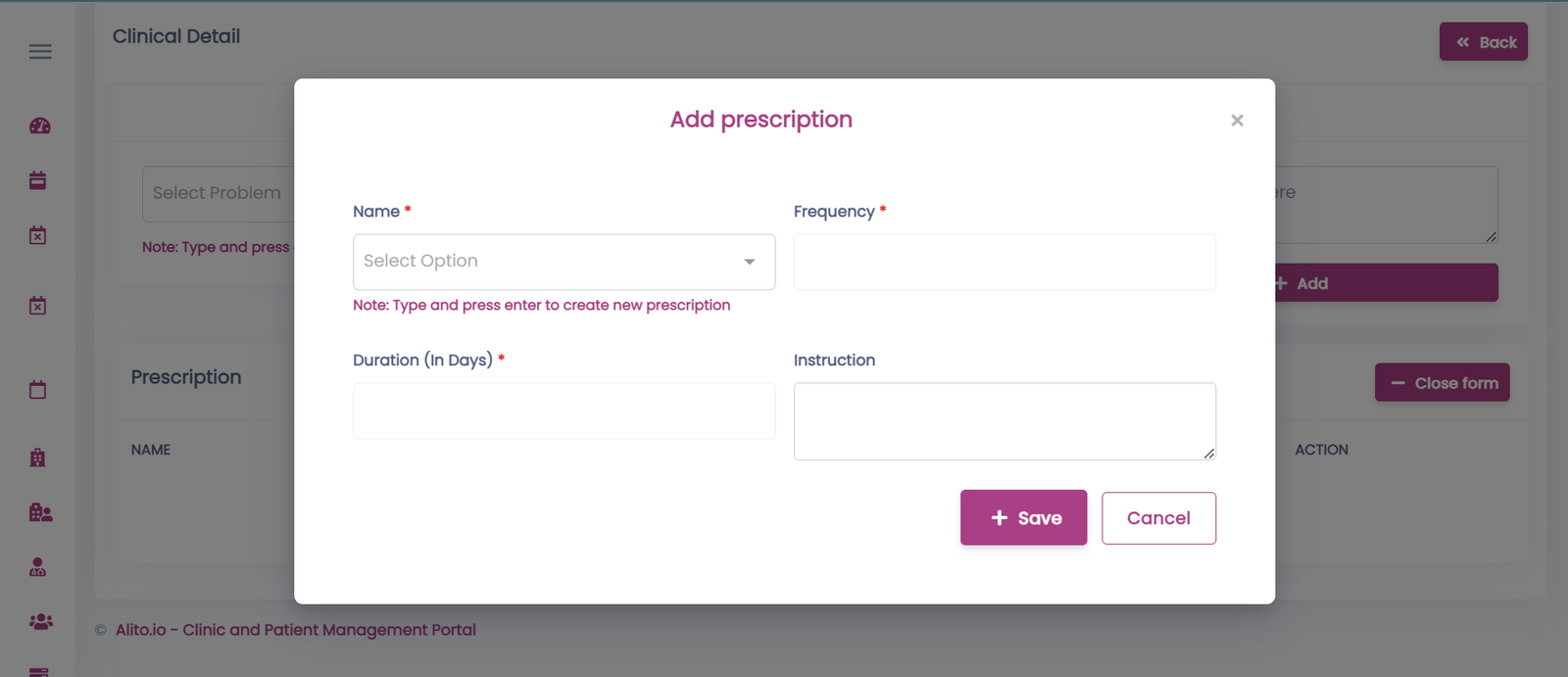The width and height of the screenshot is (1568, 677).
Task: Click into the Instruction text area
Action: pos(1004,421)
